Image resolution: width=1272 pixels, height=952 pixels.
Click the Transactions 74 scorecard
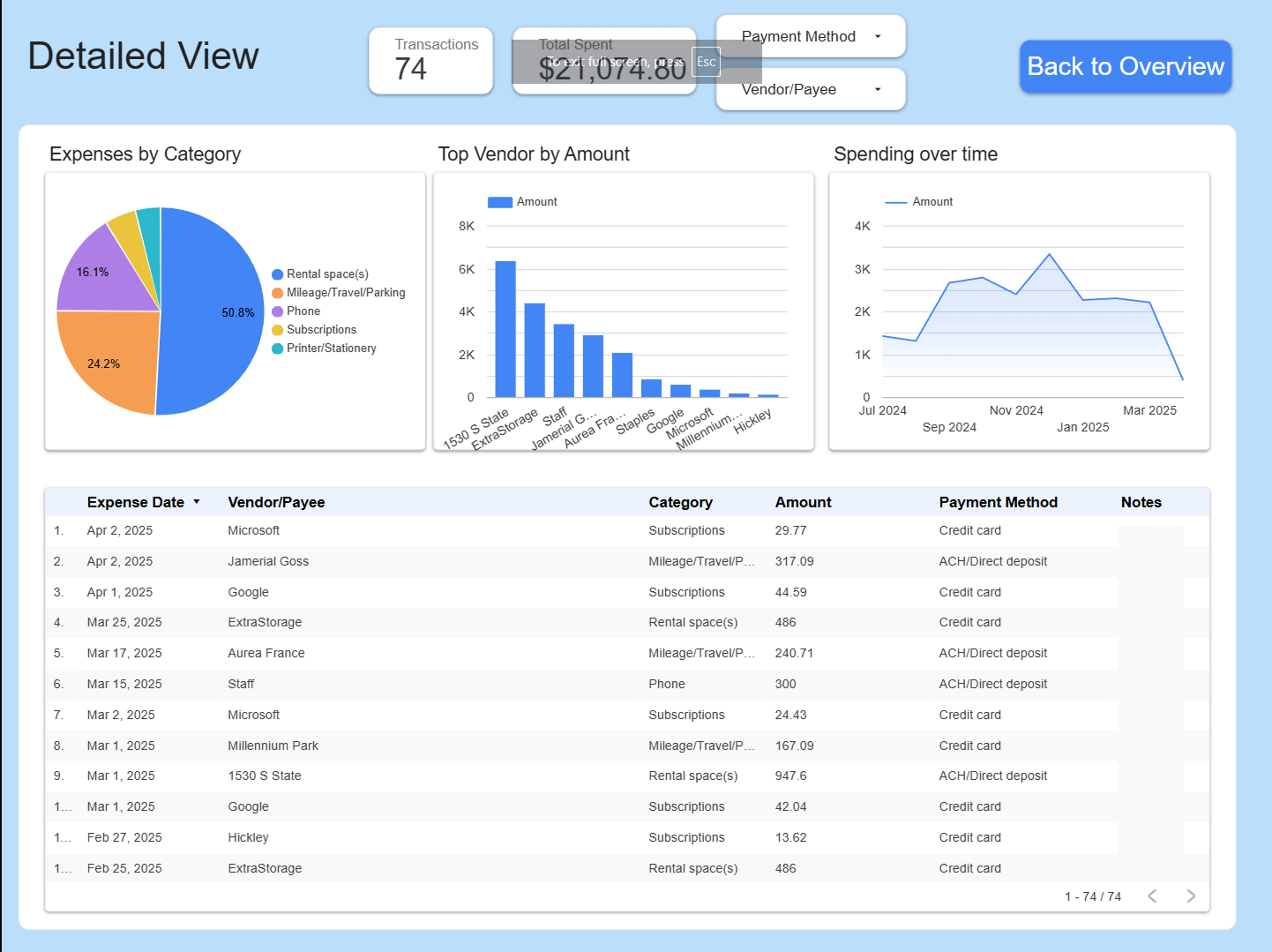[430, 61]
